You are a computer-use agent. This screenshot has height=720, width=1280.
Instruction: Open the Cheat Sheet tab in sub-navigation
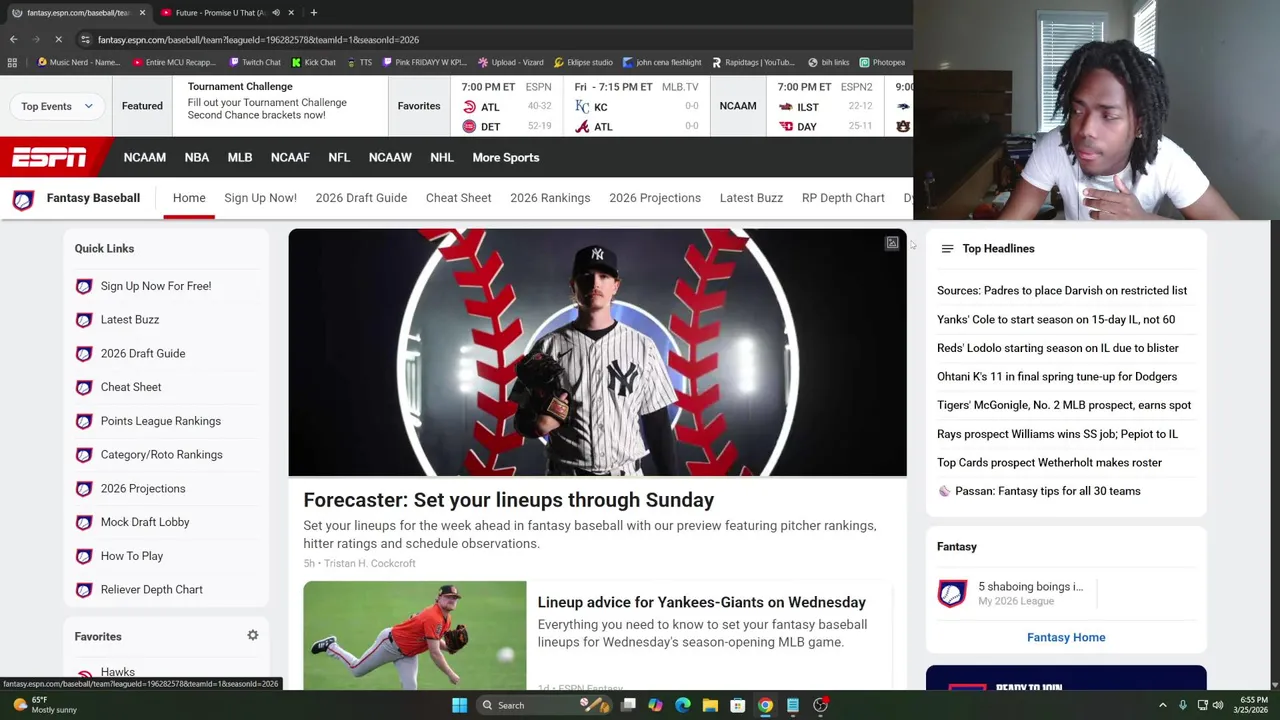click(x=458, y=198)
